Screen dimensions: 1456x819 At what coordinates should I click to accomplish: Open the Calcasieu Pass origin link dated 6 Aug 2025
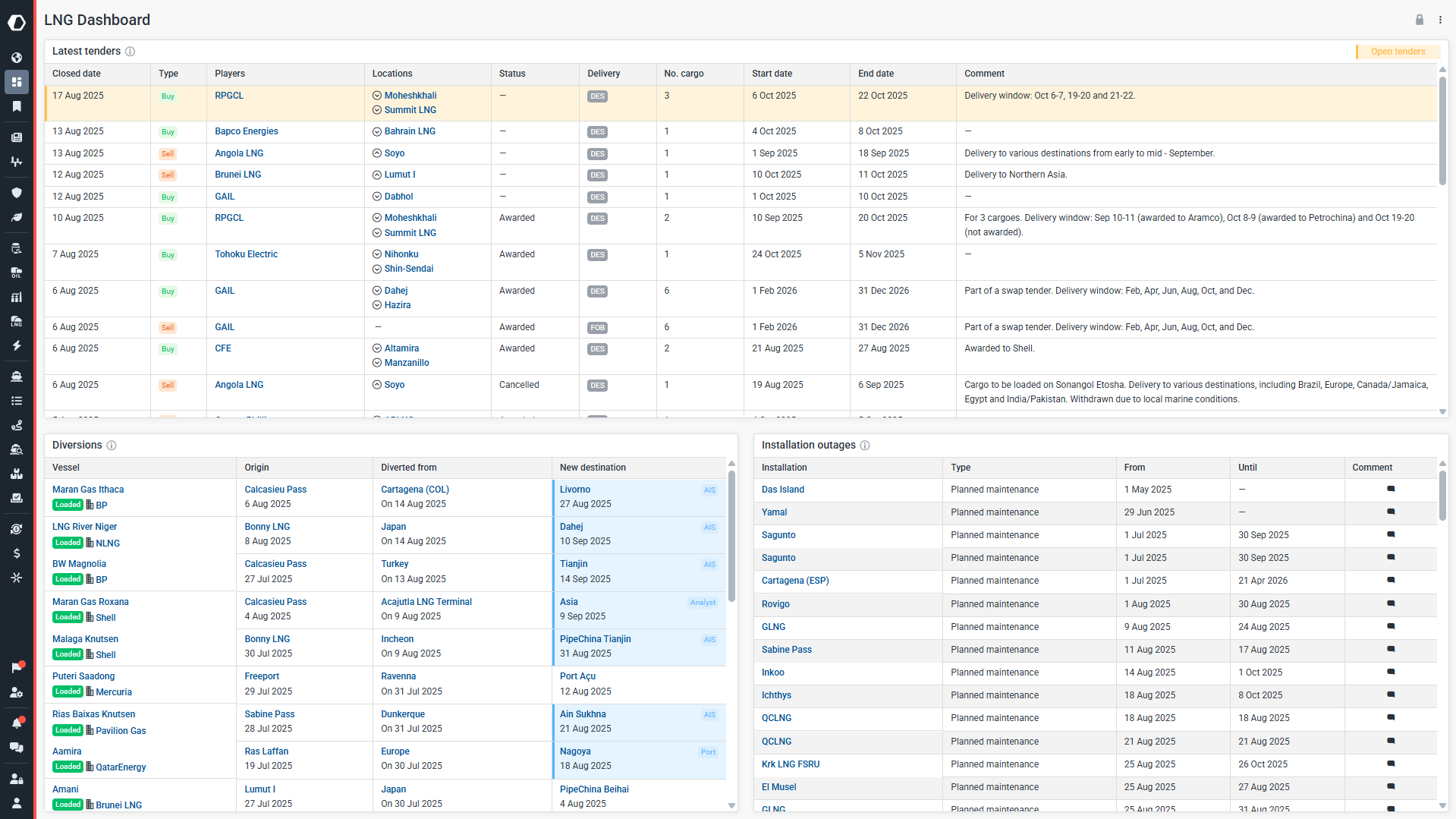[x=275, y=490]
